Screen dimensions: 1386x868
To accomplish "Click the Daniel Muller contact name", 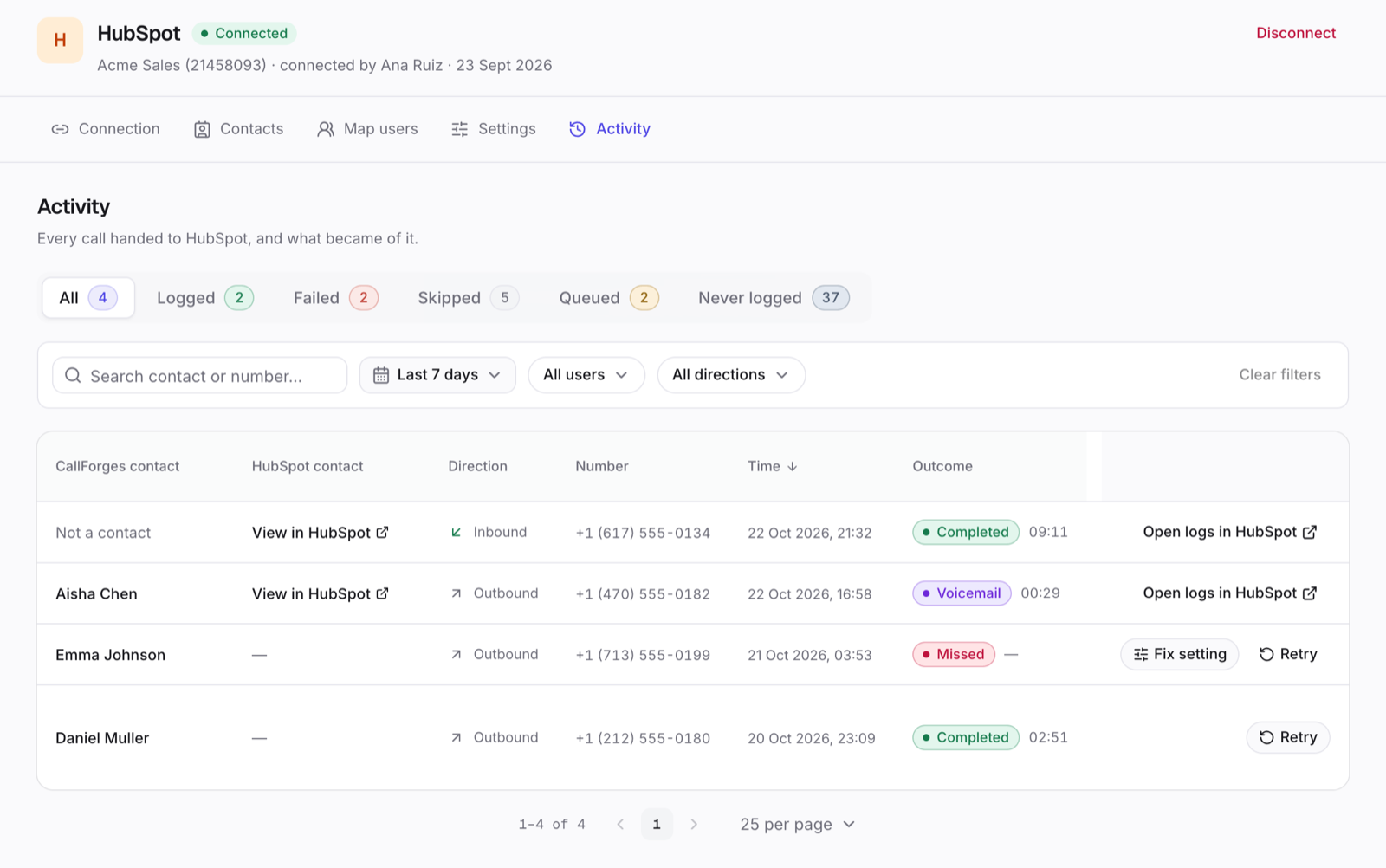I will pos(102,738).
